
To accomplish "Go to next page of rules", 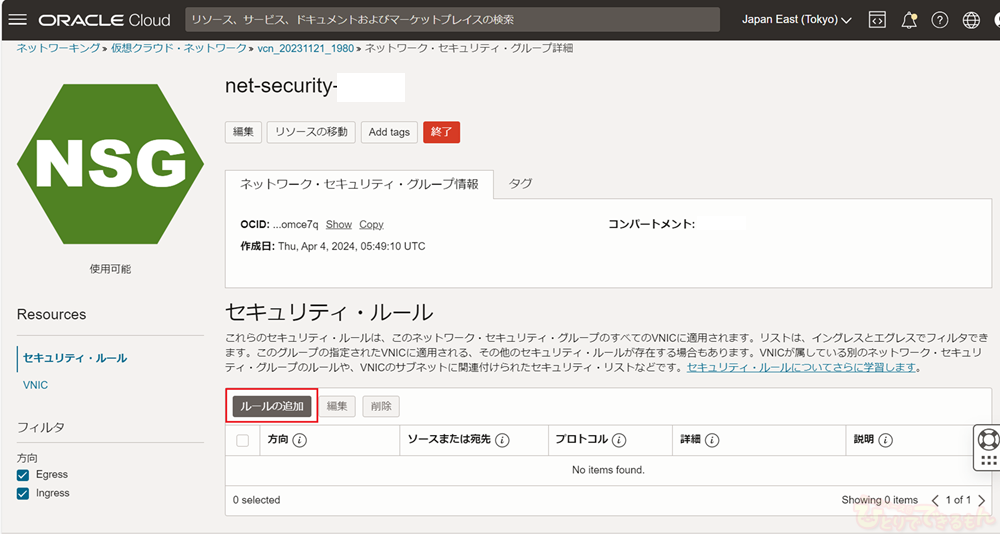I will pos(982,500).
